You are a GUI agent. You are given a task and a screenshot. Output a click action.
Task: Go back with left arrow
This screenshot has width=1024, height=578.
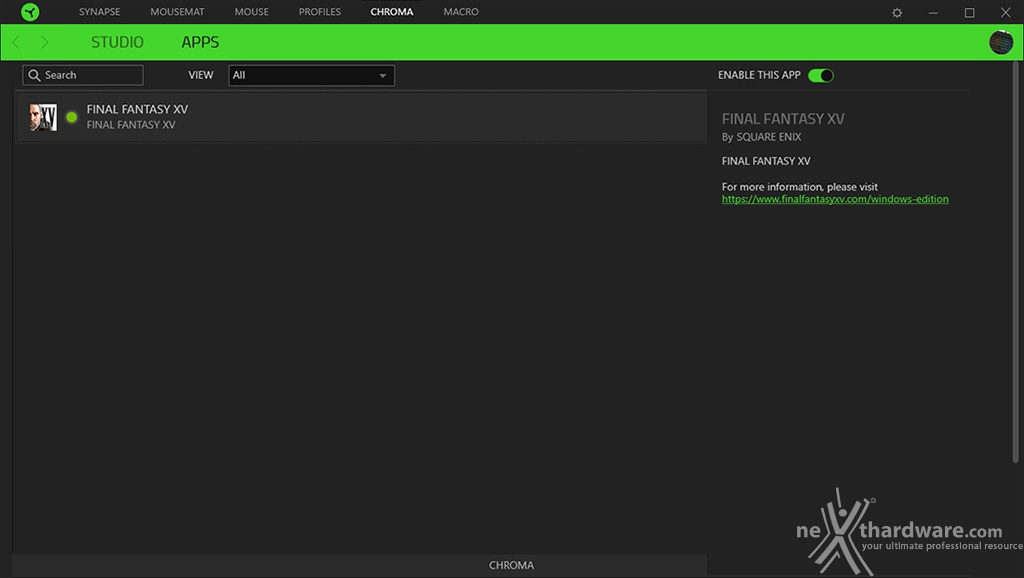[16, 42]
